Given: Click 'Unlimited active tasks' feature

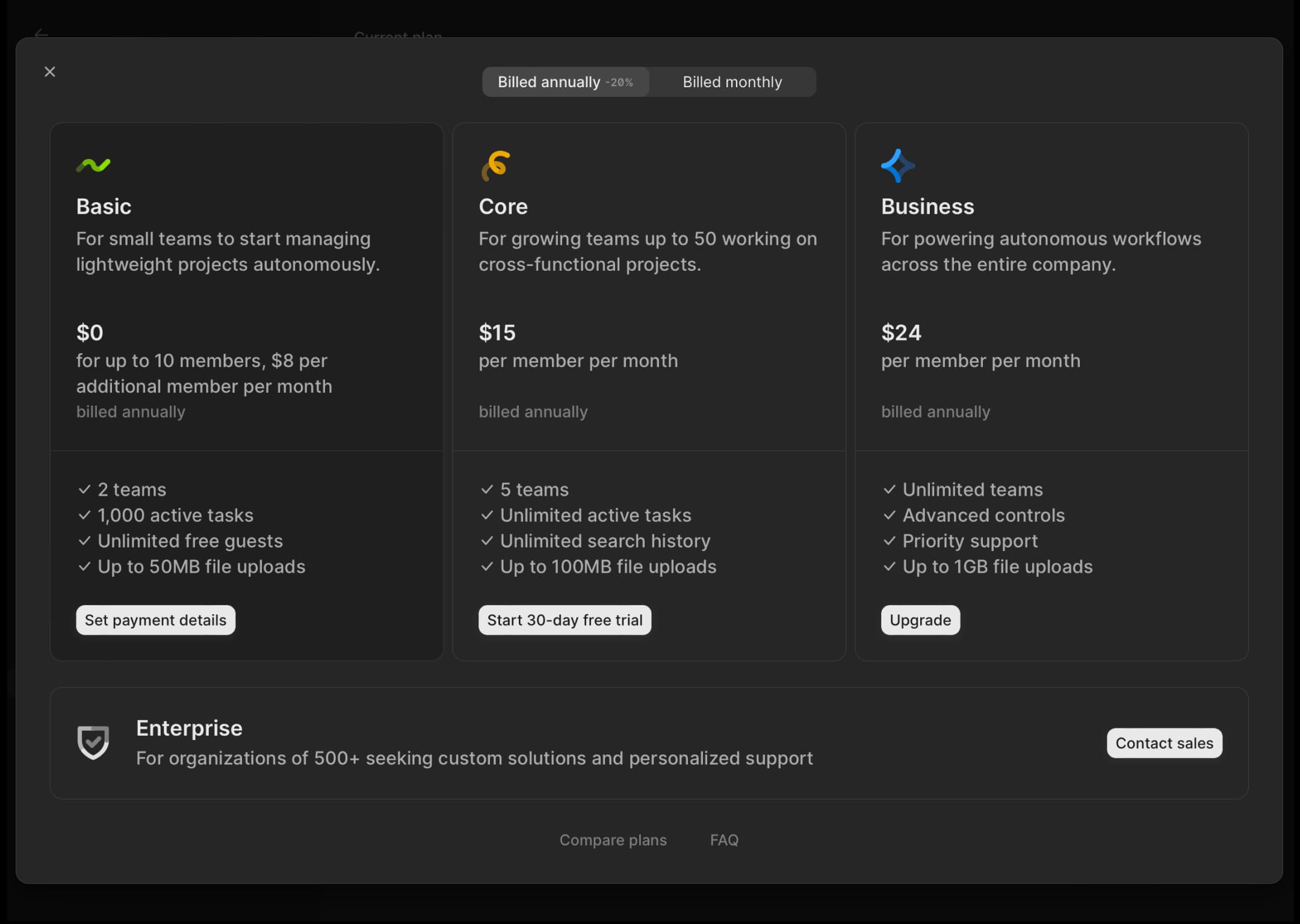Looking at the screenshot, I should click(596, 516).
